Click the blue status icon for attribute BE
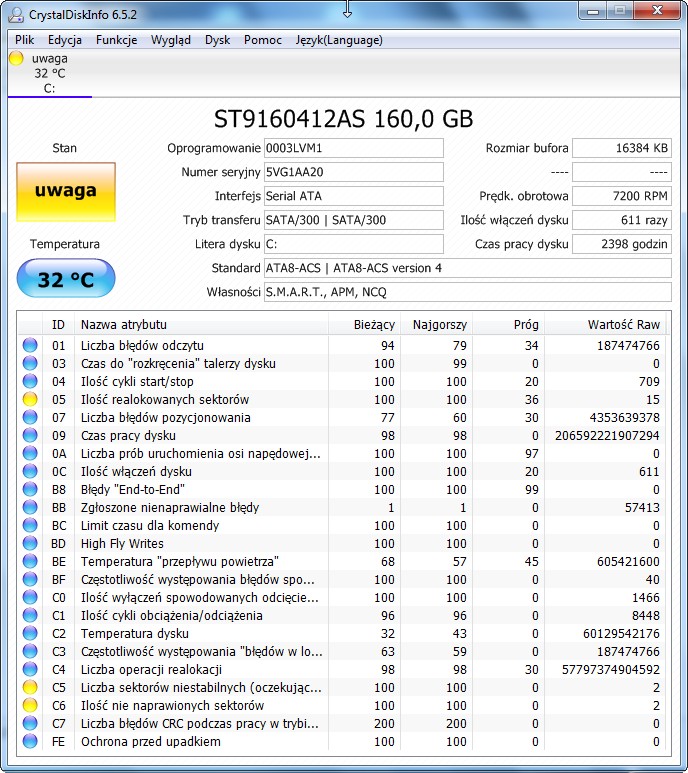688x773 pixels. point(30,561)
